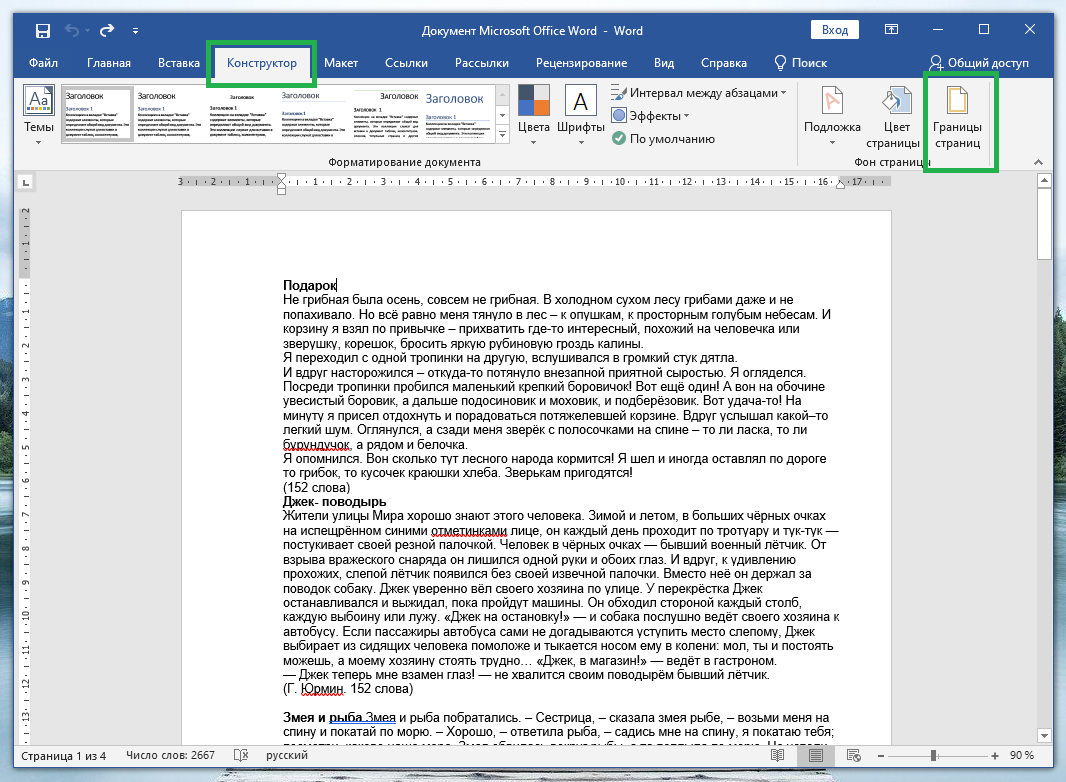Viewport: 1066px width, 782px height.
Task: Click the 90 % zoom level
Action: click(1021, 755)
